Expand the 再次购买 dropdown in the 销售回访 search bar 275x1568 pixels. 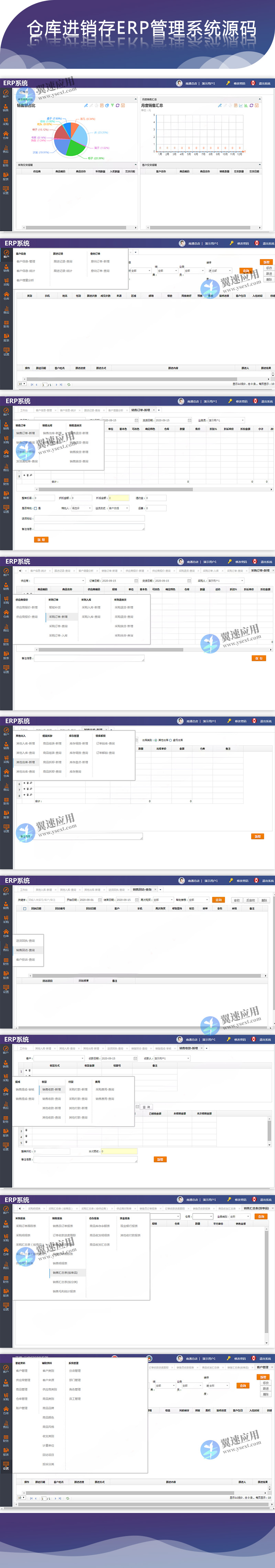pyautogui.click(x=161, y=900)
